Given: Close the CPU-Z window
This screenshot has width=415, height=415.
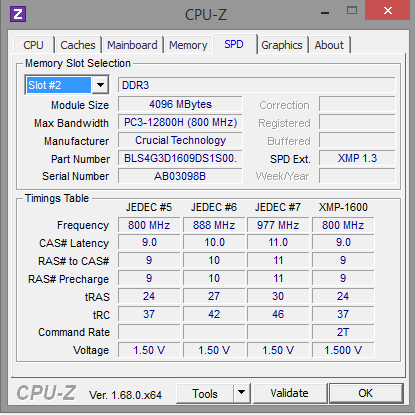Looking at the screenshot, I should click(x=387, y=11).
